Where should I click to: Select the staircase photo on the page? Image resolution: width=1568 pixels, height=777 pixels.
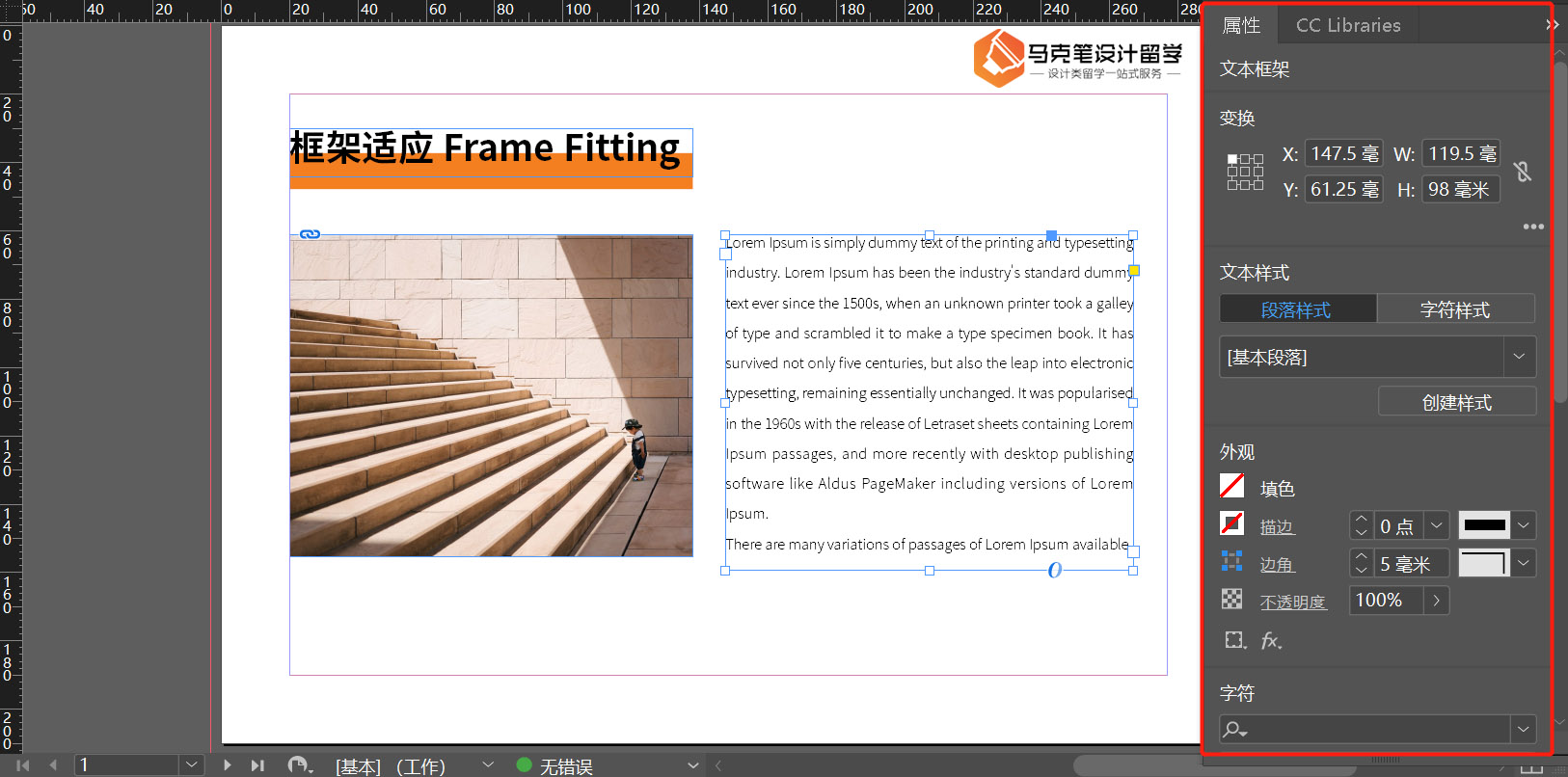click(491, 395)
